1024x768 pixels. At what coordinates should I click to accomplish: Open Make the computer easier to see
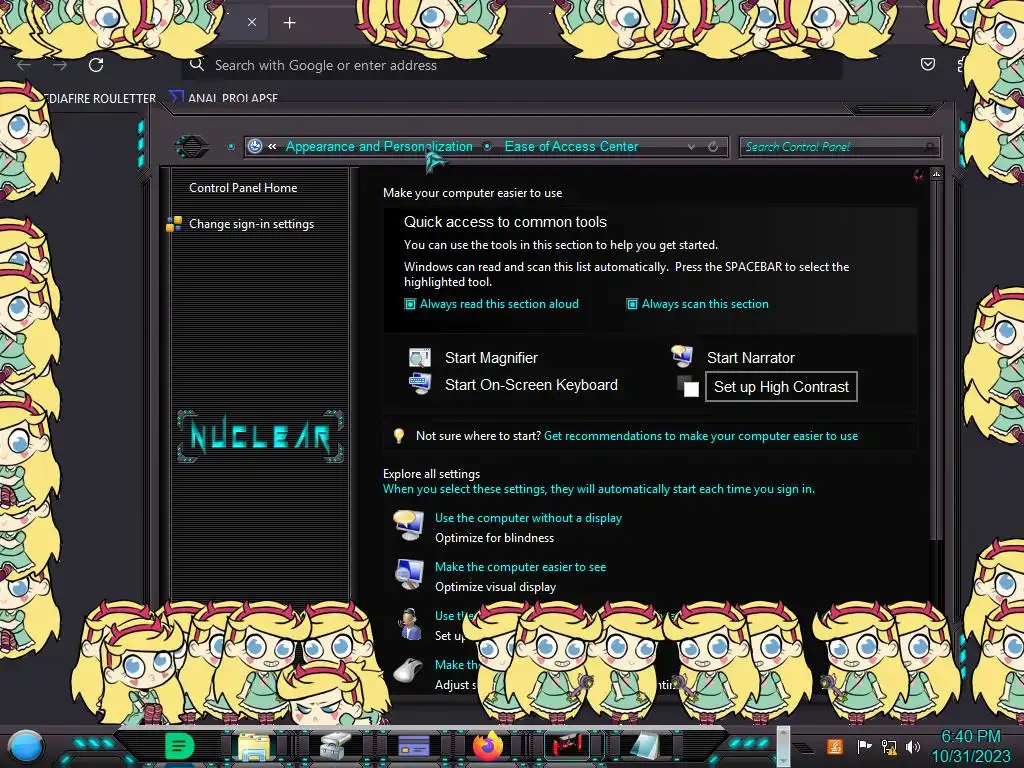(x=520, y=567)
